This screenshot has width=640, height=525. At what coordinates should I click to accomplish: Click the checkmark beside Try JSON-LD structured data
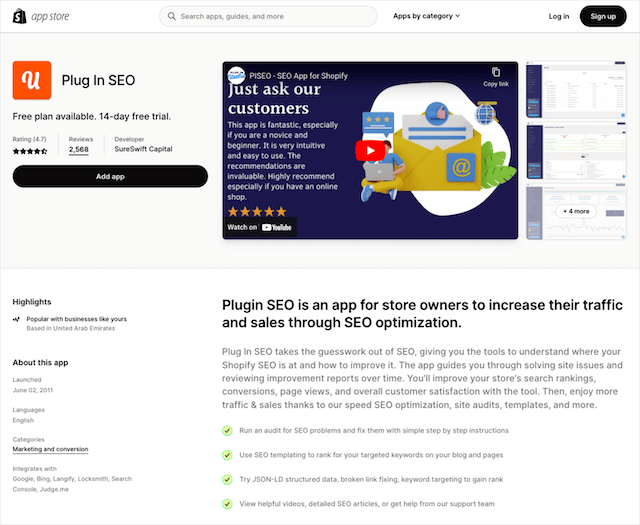point(227,480)
